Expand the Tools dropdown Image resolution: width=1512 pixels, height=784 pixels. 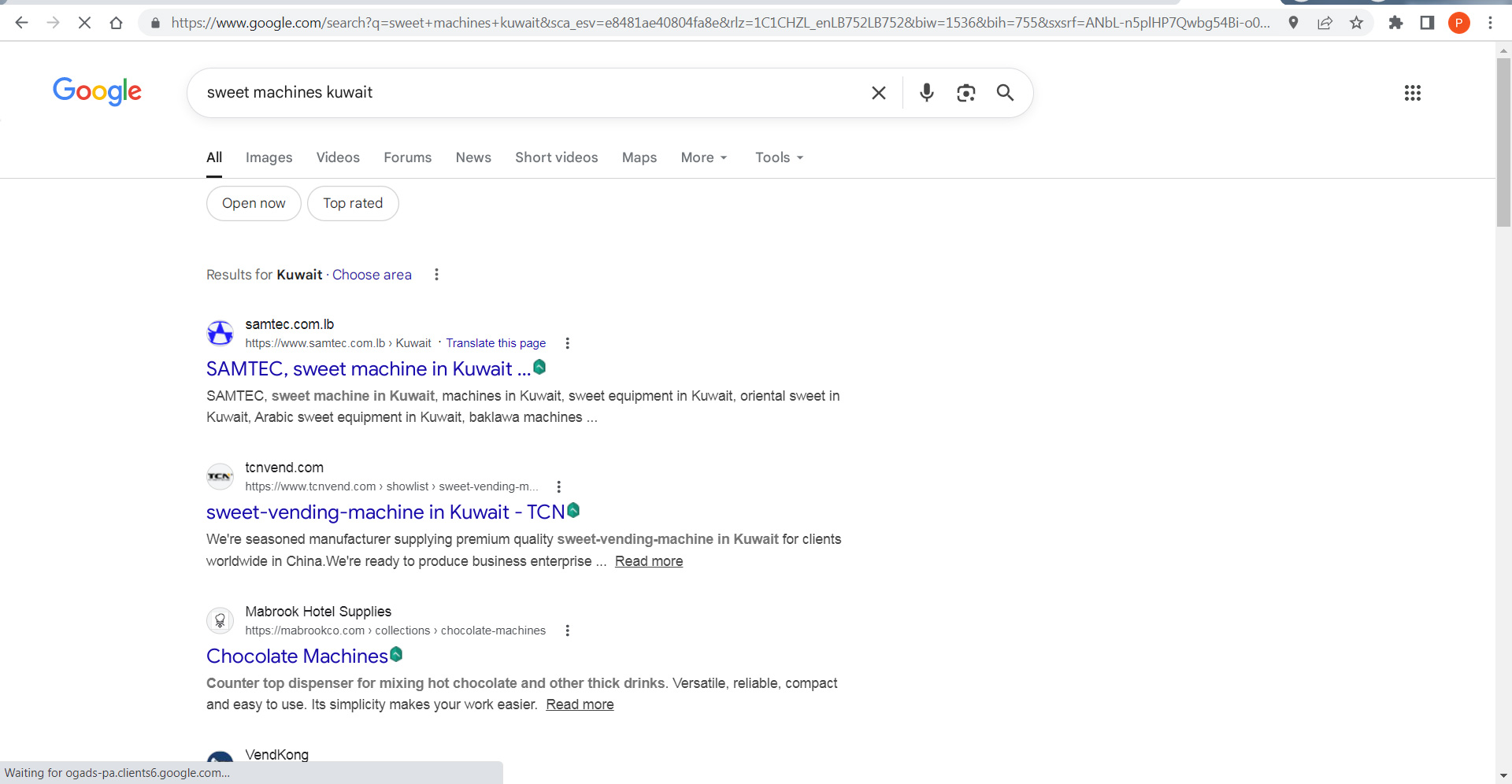click(779, 157)
